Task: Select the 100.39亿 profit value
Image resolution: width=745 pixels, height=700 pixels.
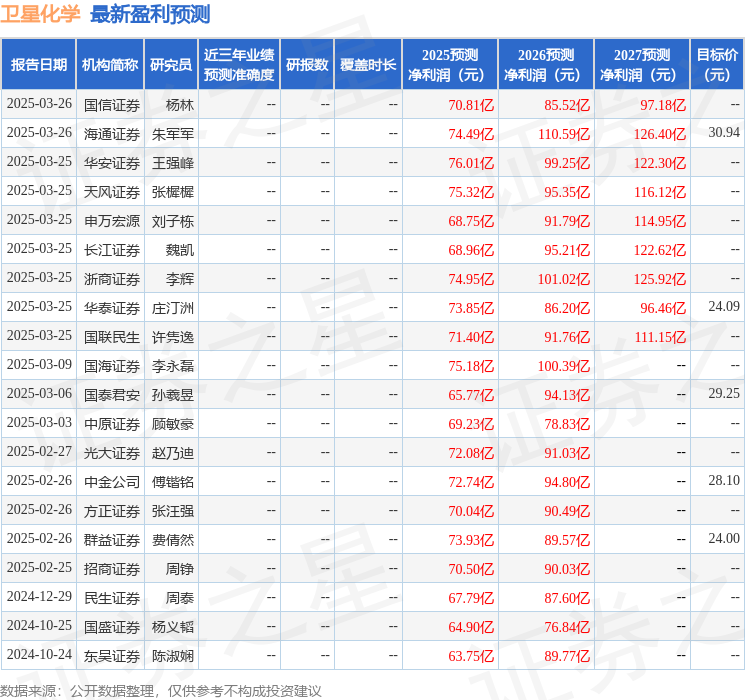Action: (x=564, y=366)
